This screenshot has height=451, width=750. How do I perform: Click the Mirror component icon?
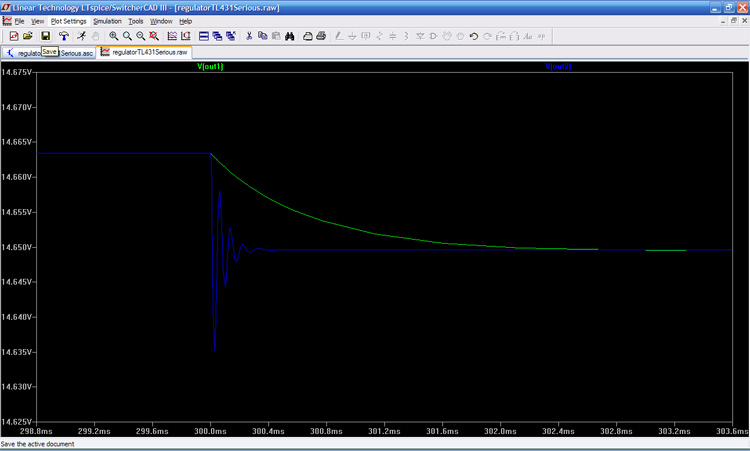pyautogui.click(x=514, y=36)
